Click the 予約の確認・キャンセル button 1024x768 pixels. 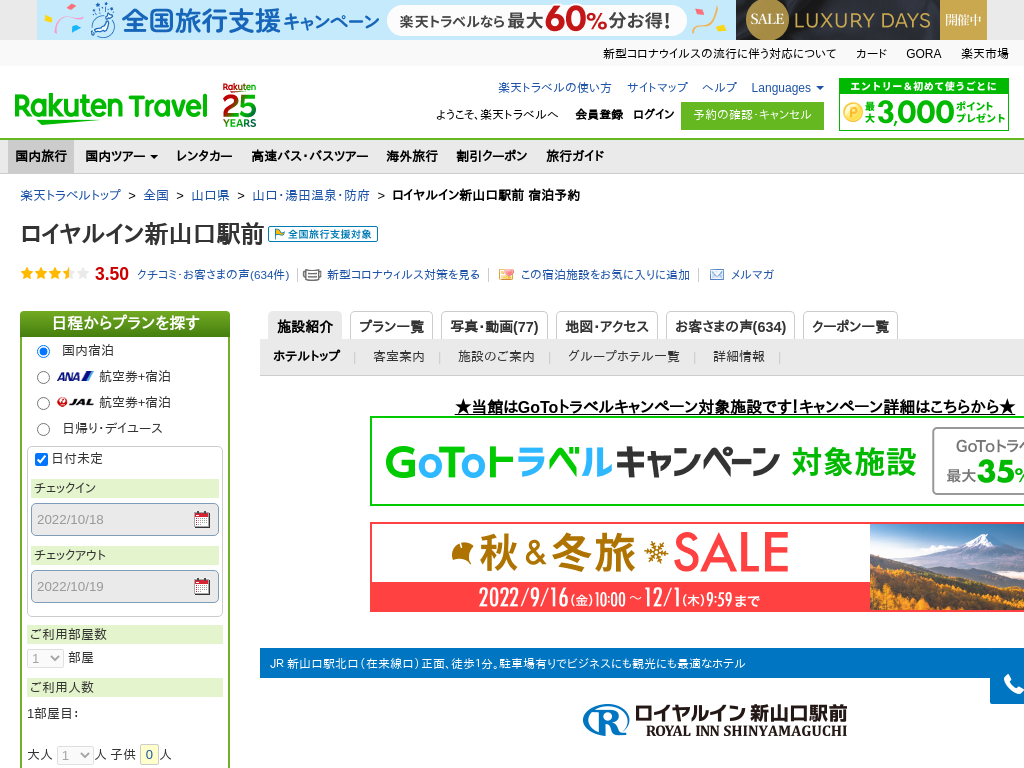[752, 116]
